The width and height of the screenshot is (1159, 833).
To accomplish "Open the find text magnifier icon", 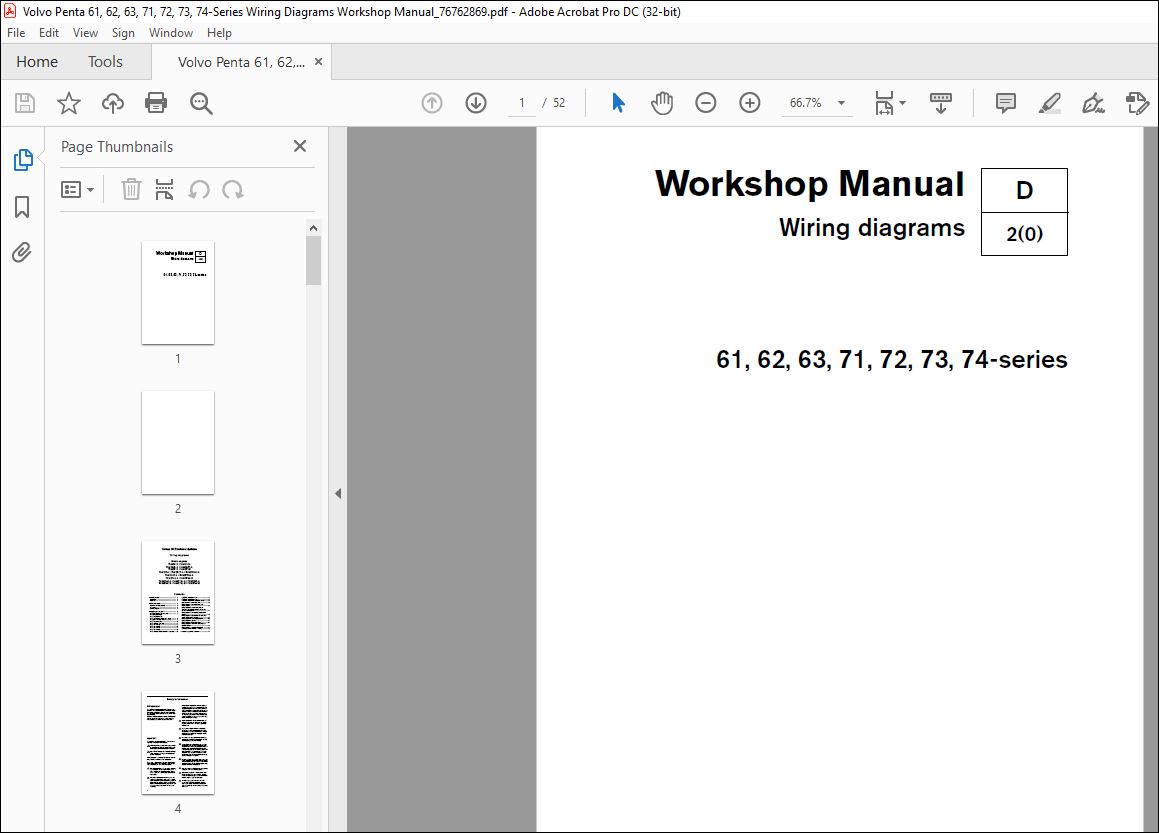I will (x=201, y=103).
